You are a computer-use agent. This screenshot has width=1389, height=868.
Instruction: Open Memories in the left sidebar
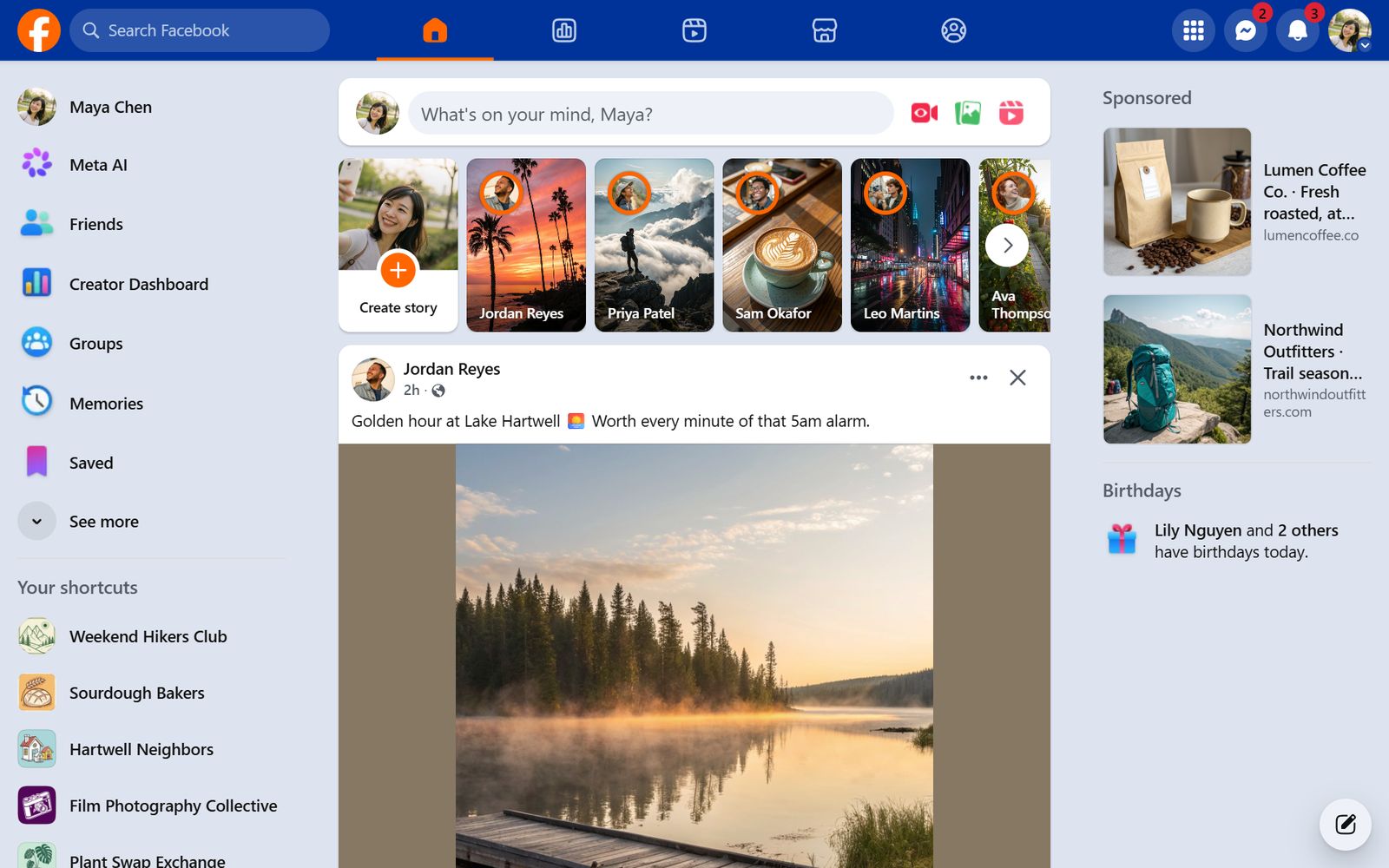point(152,403)
